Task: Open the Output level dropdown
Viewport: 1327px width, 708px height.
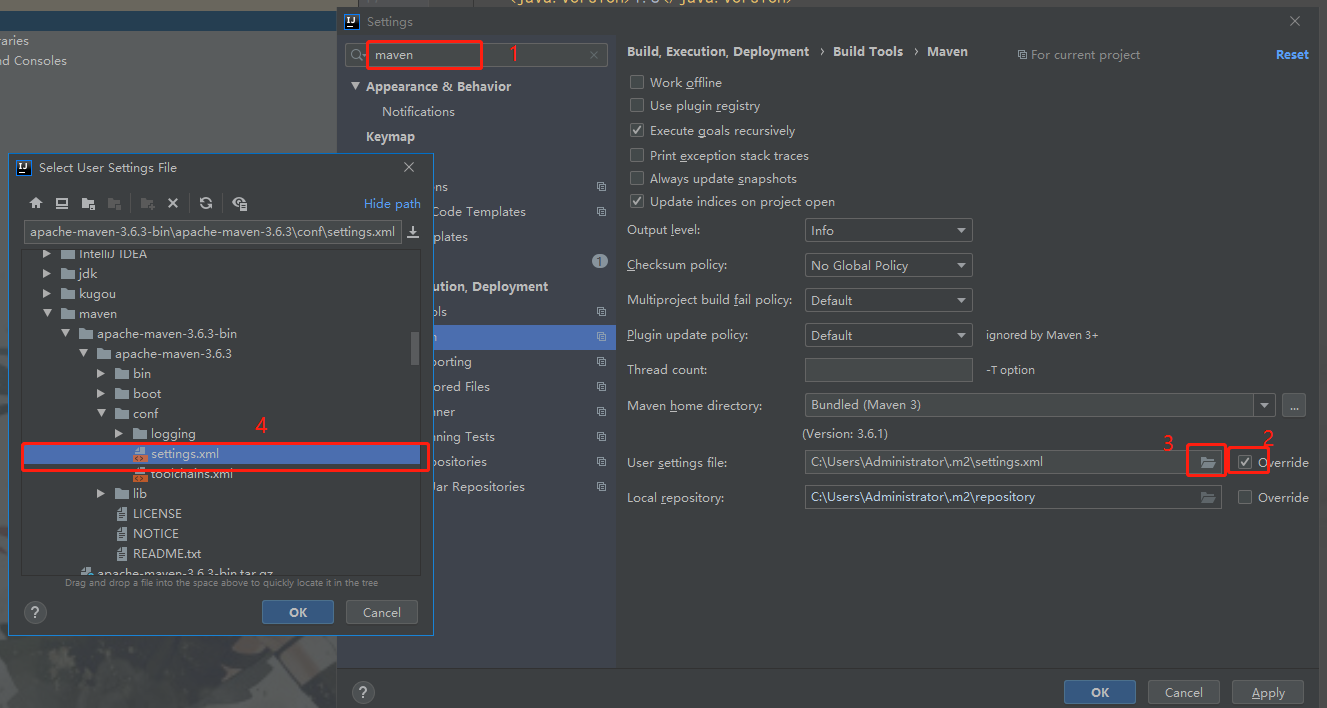Action: pyautogui.click(x=888, y=230)
